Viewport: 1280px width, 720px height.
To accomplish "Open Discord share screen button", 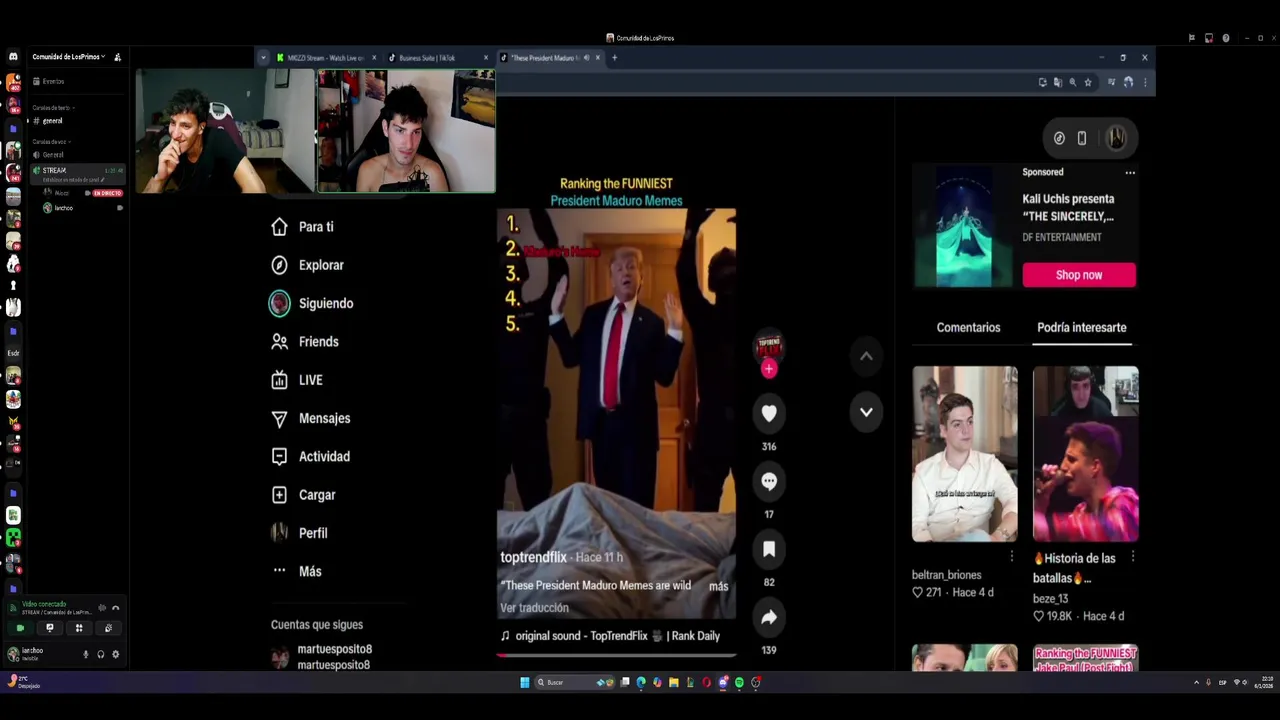I will 49,628.
